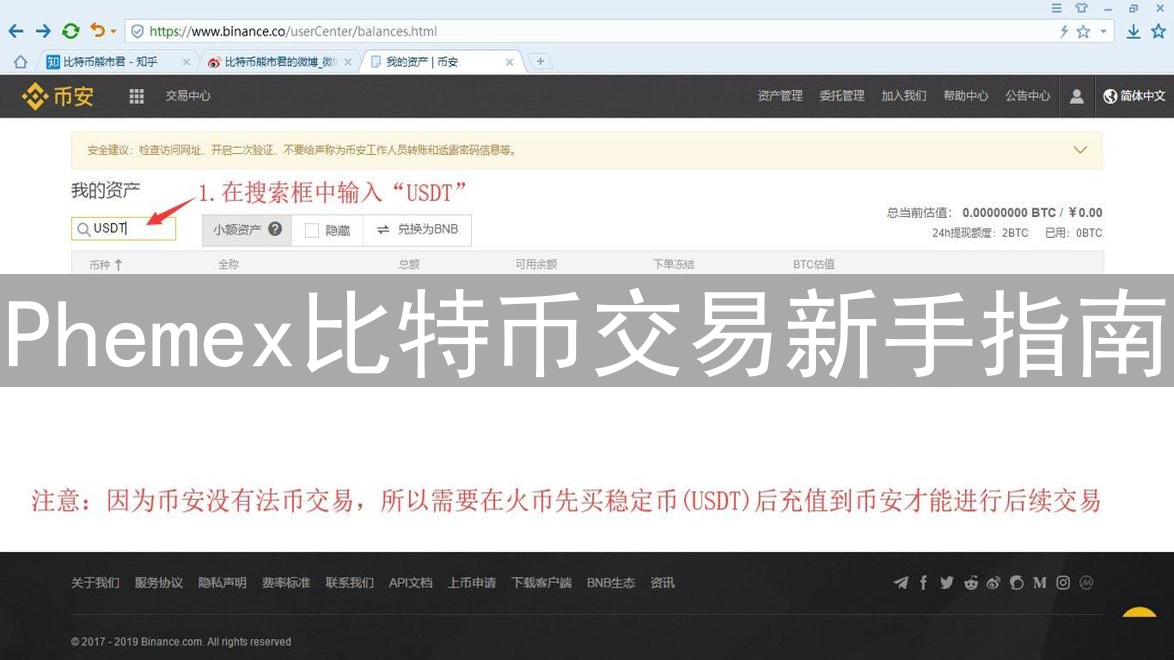Image resolution: width=1174 pixels, height=660 pixels.
Task: Click the 总额 column header
Action: [x=409, y=264]
